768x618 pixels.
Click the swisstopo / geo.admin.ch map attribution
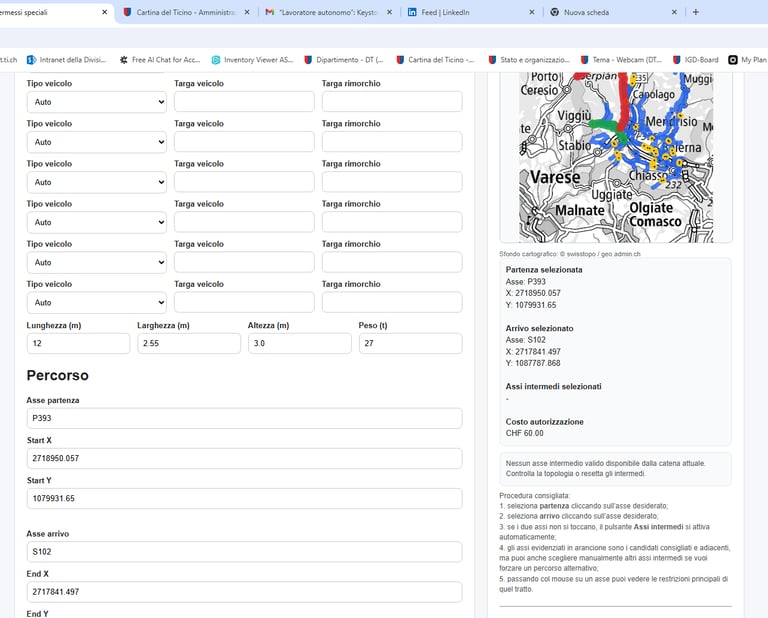click(570, 254)
